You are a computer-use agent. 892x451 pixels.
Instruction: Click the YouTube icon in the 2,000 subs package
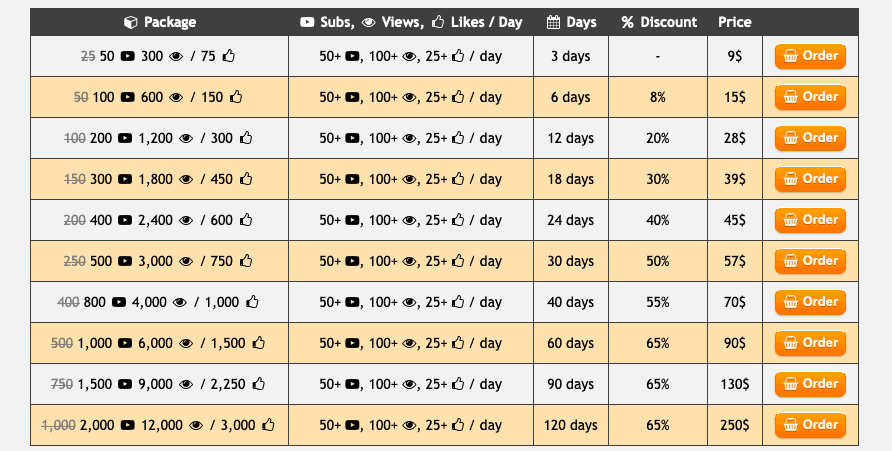point(128,425)
